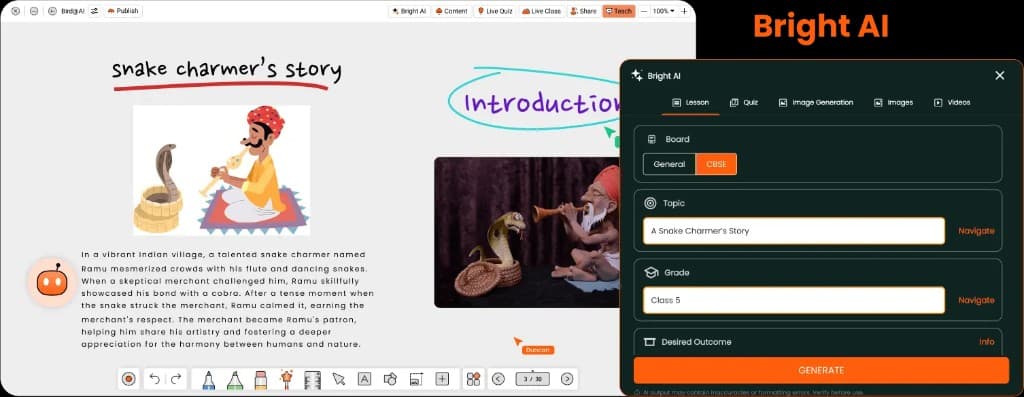Open Bright AI from the top toolbar

(409, 11)
